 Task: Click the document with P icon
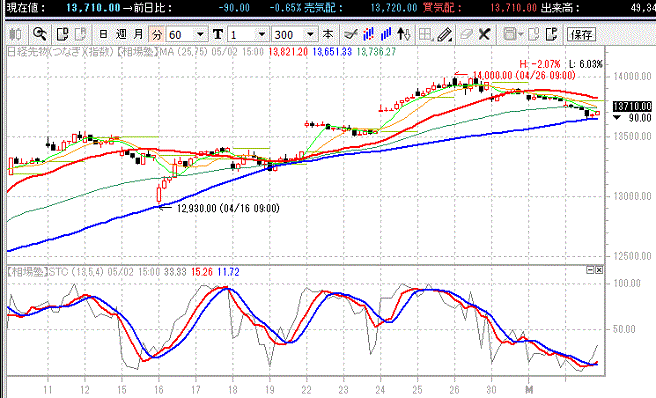(552, 34)
